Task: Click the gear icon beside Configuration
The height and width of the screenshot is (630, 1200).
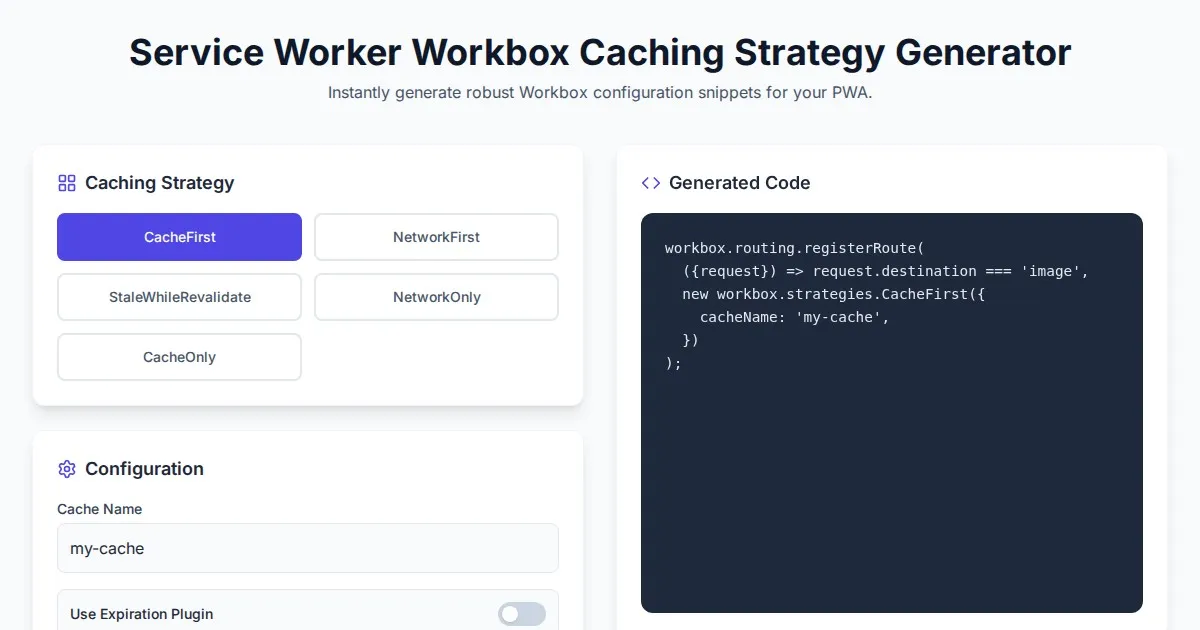Action: [67, 469]
